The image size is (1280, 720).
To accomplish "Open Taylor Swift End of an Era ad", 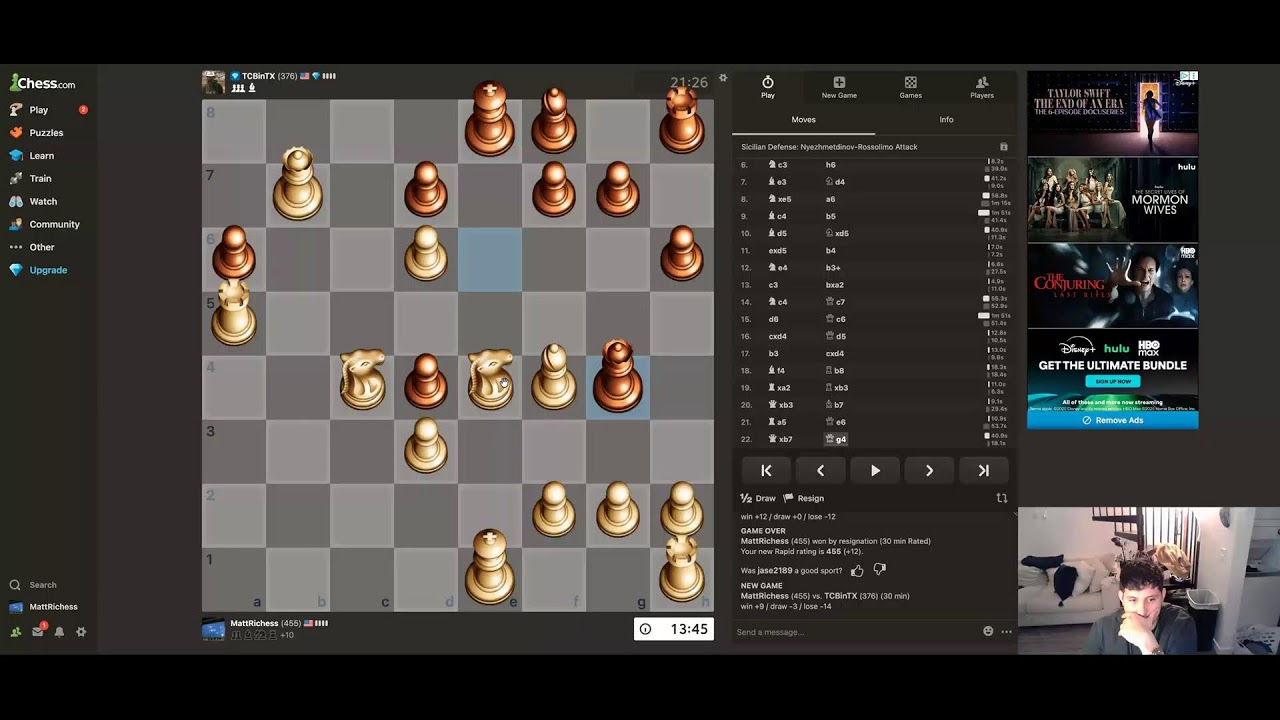I will point(1112,113).
